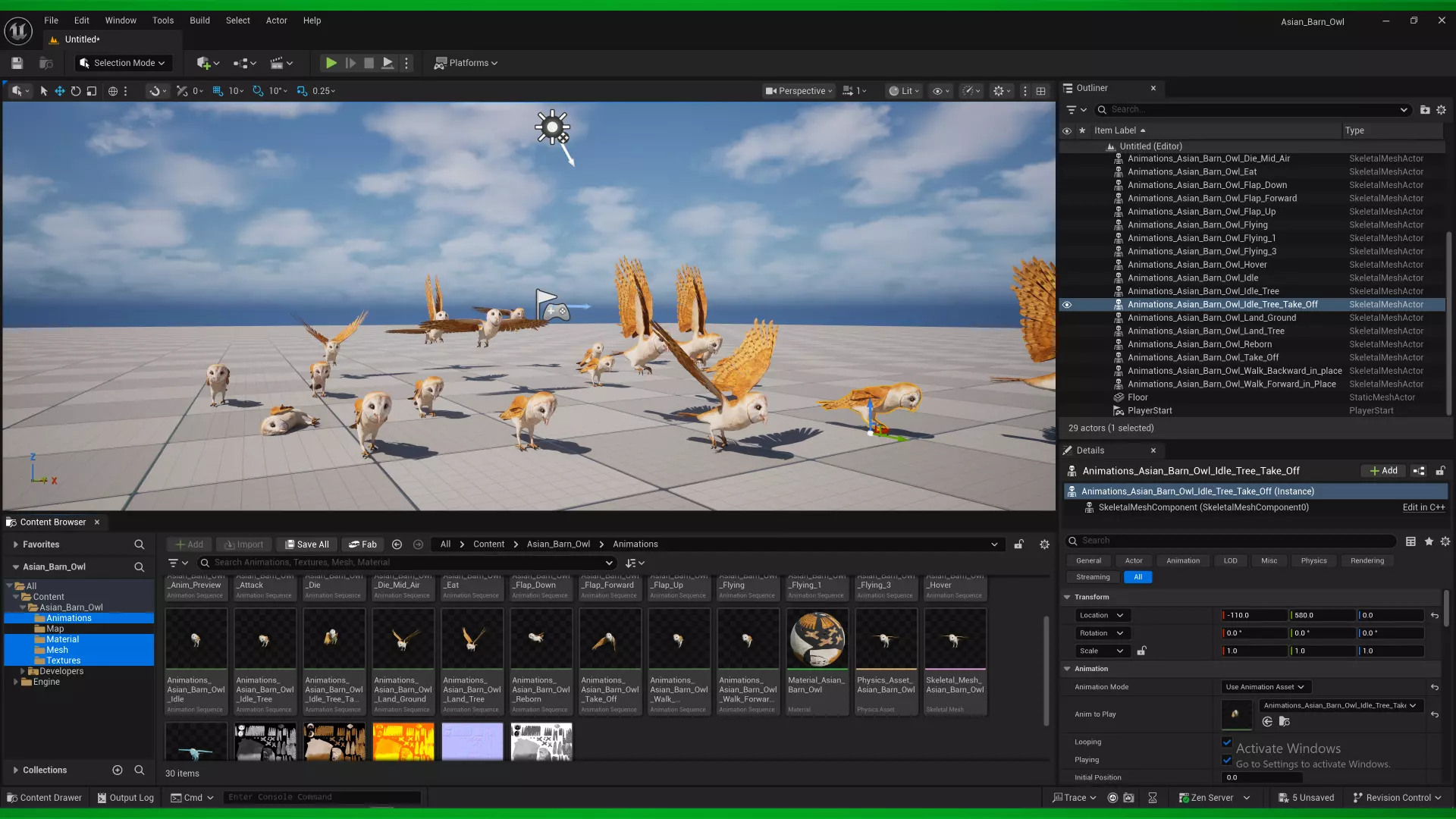Toggle the Looping checkbox
The image size is (1456, 819).
(1227, 742)
